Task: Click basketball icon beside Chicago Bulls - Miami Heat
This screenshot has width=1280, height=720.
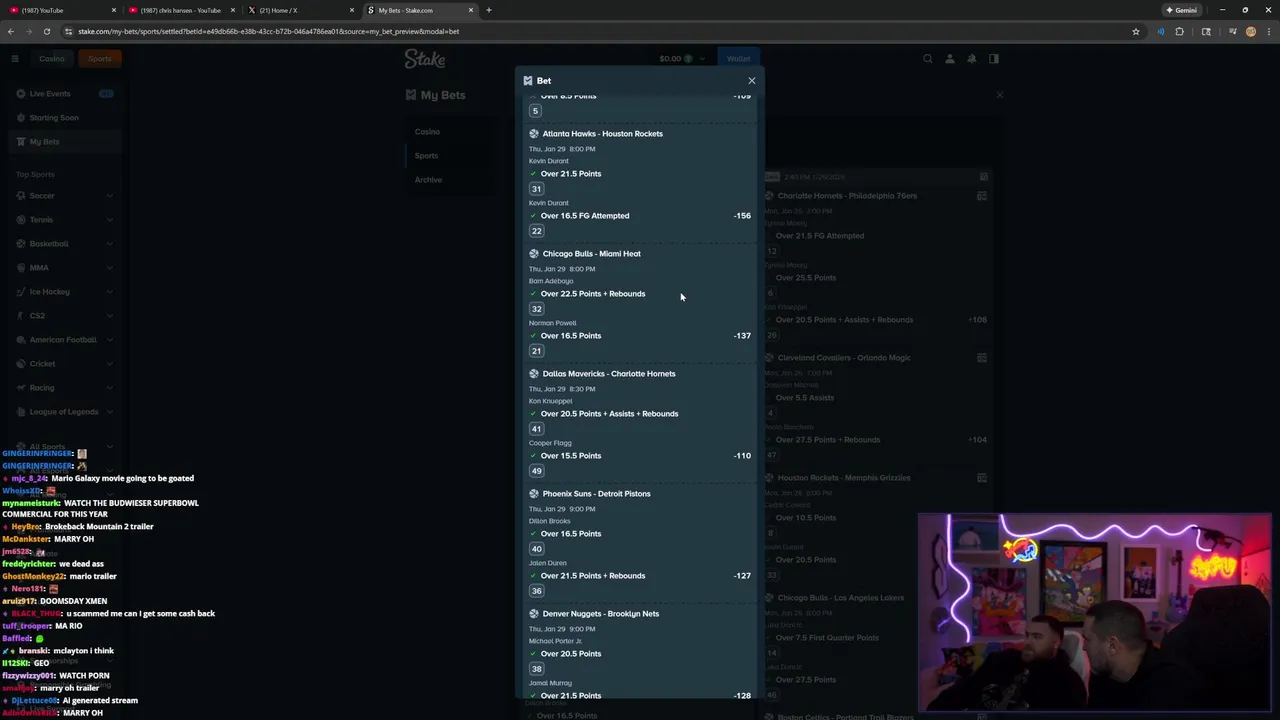Action: click(x=534, y=254)
